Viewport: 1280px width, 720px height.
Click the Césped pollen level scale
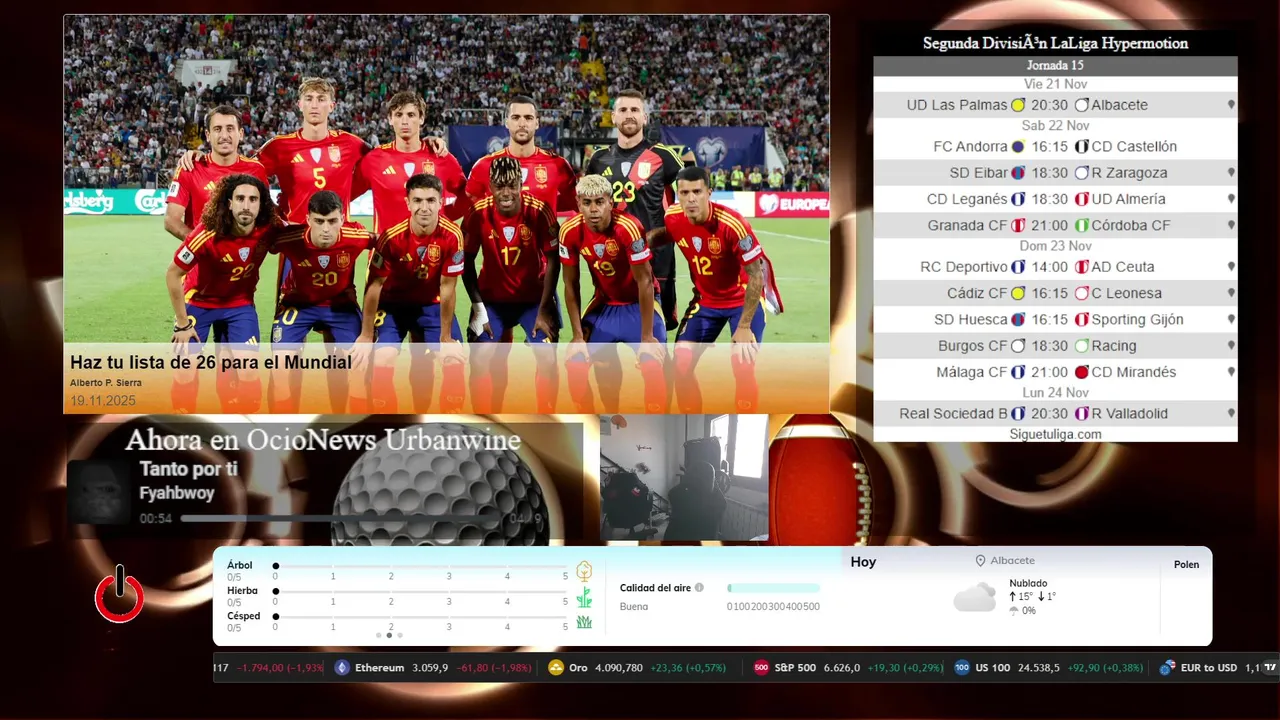pyautogui.click(x=420, y=617)
